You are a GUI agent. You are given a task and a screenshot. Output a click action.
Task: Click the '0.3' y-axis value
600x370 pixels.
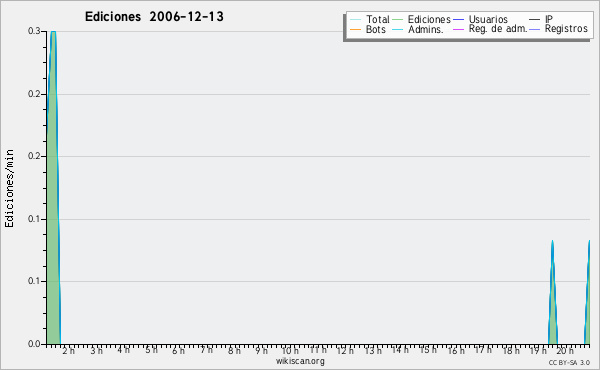pyautogui.click(x=34, y=31)
